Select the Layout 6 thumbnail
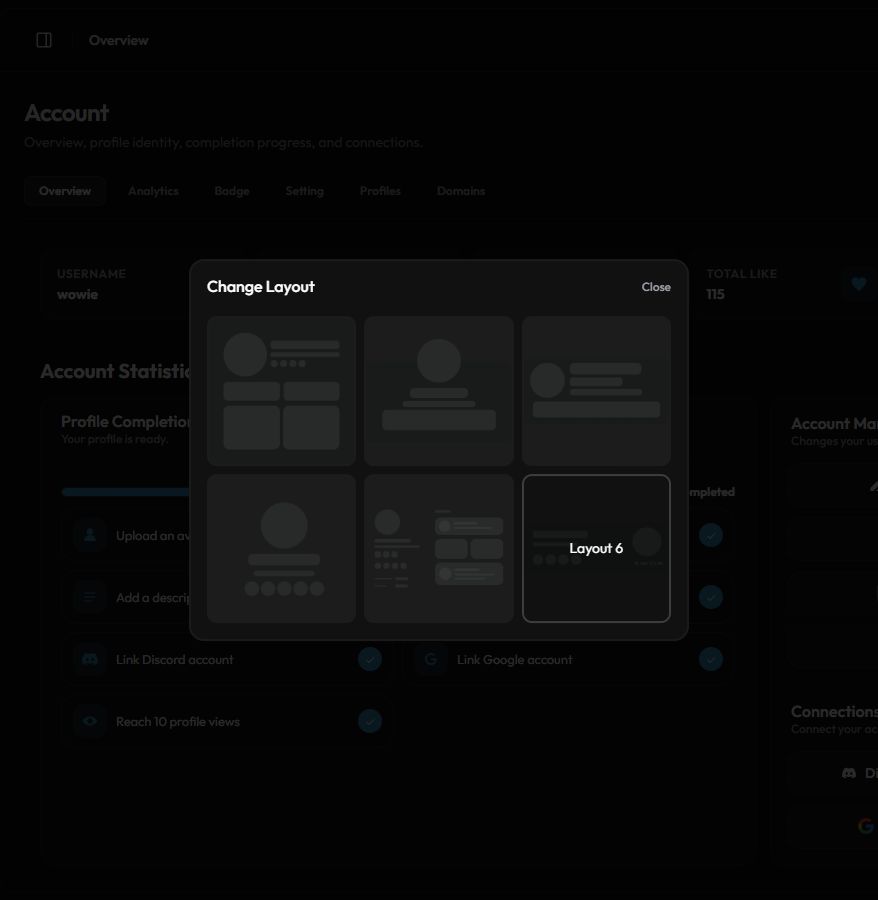 (596, 548)
